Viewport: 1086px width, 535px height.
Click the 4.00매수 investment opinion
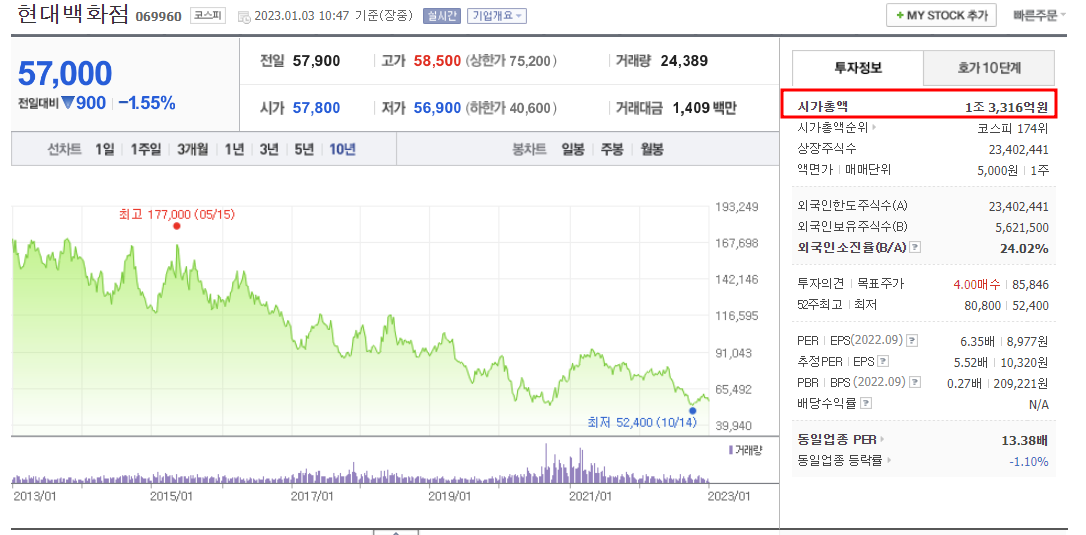tap(978, 284)
